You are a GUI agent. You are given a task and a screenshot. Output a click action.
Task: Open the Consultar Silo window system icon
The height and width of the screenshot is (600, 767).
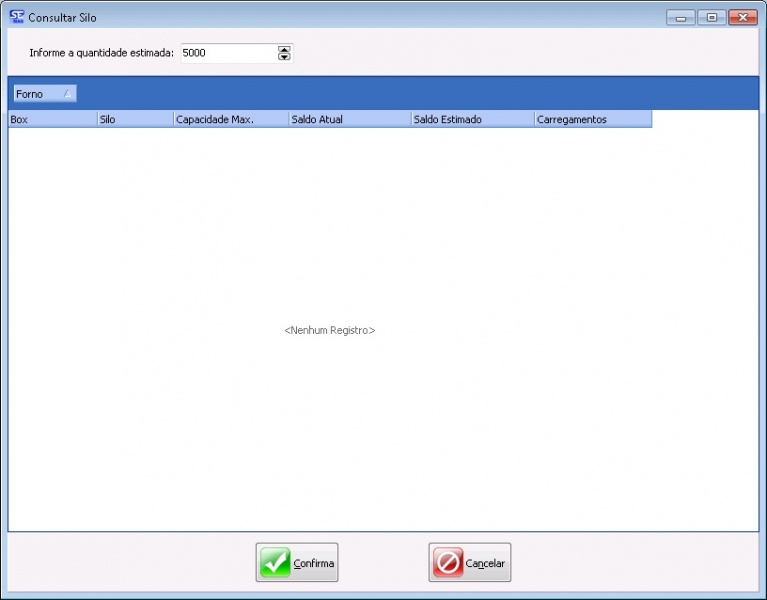tap(16, 17)
